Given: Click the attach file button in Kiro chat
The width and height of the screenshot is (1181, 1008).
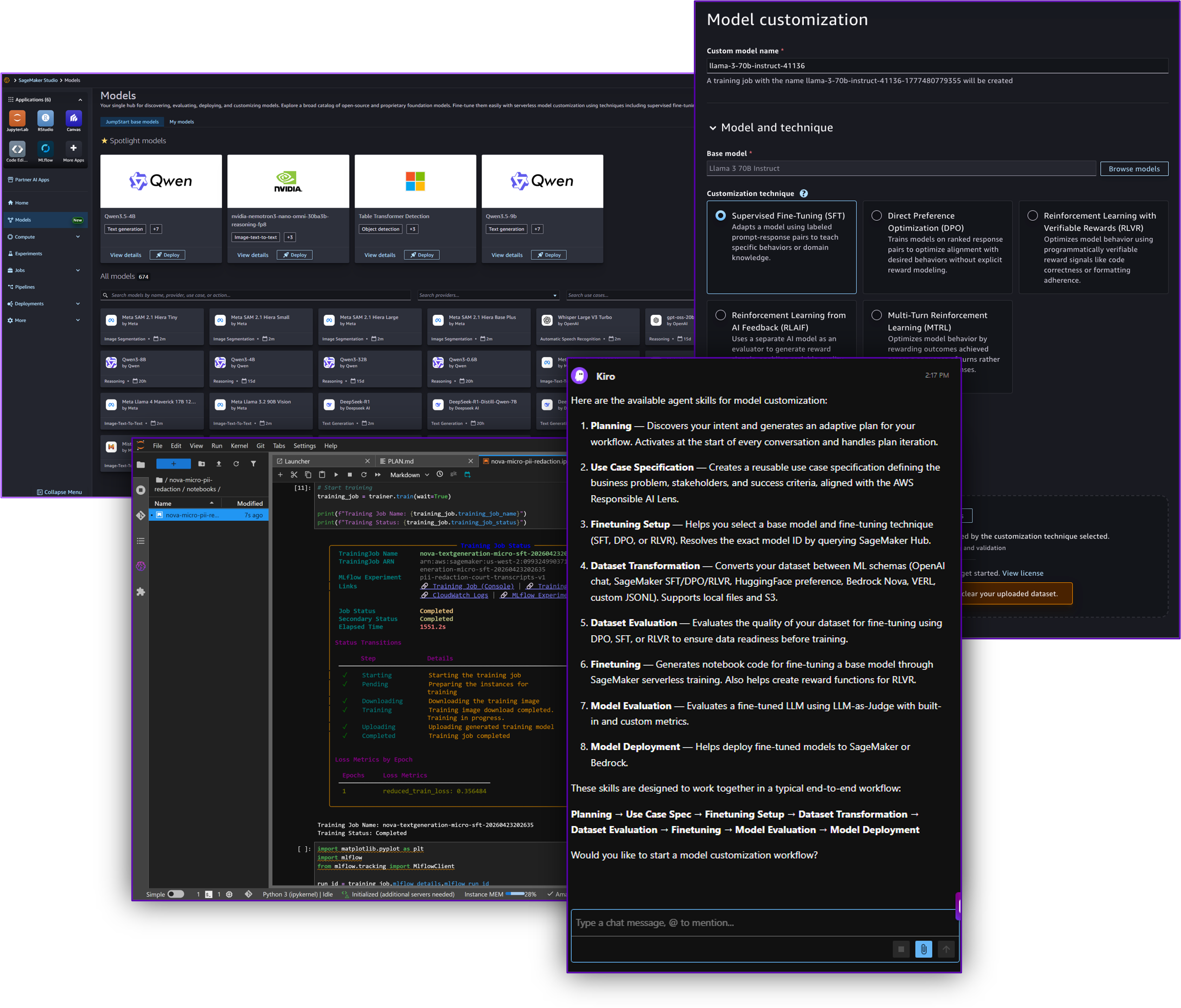Looking at the screenshot, I should coord(923,949).
